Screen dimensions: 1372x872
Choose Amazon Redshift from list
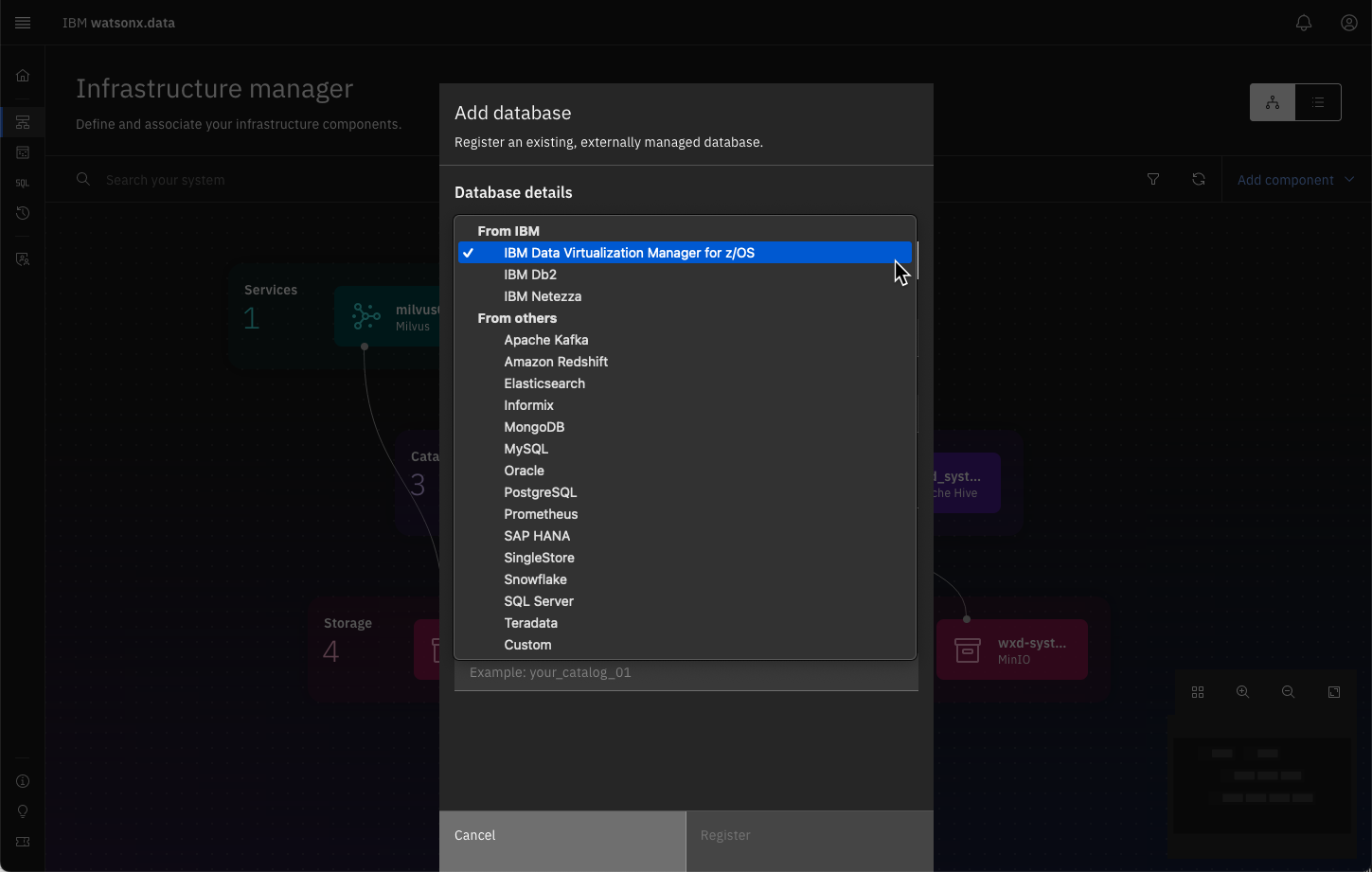click(x=685, y=362)
